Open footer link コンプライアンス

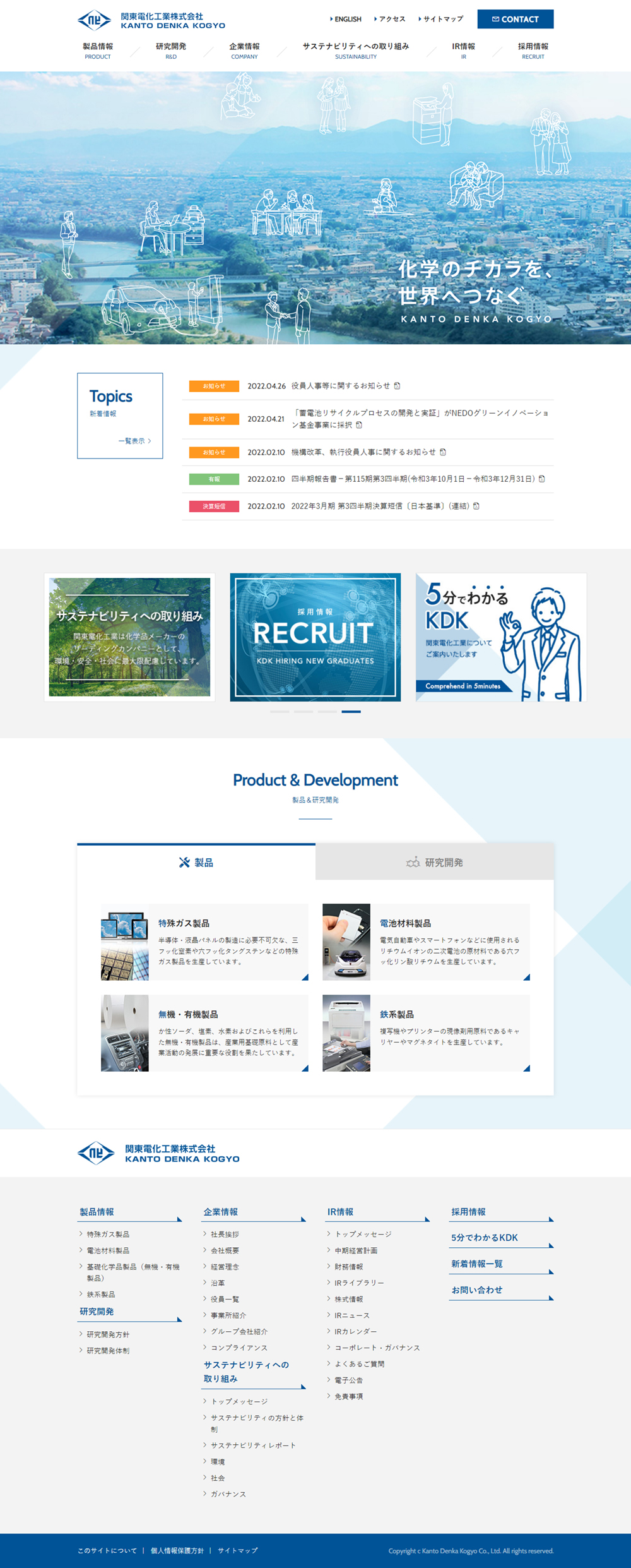(x=239, y=1348)
